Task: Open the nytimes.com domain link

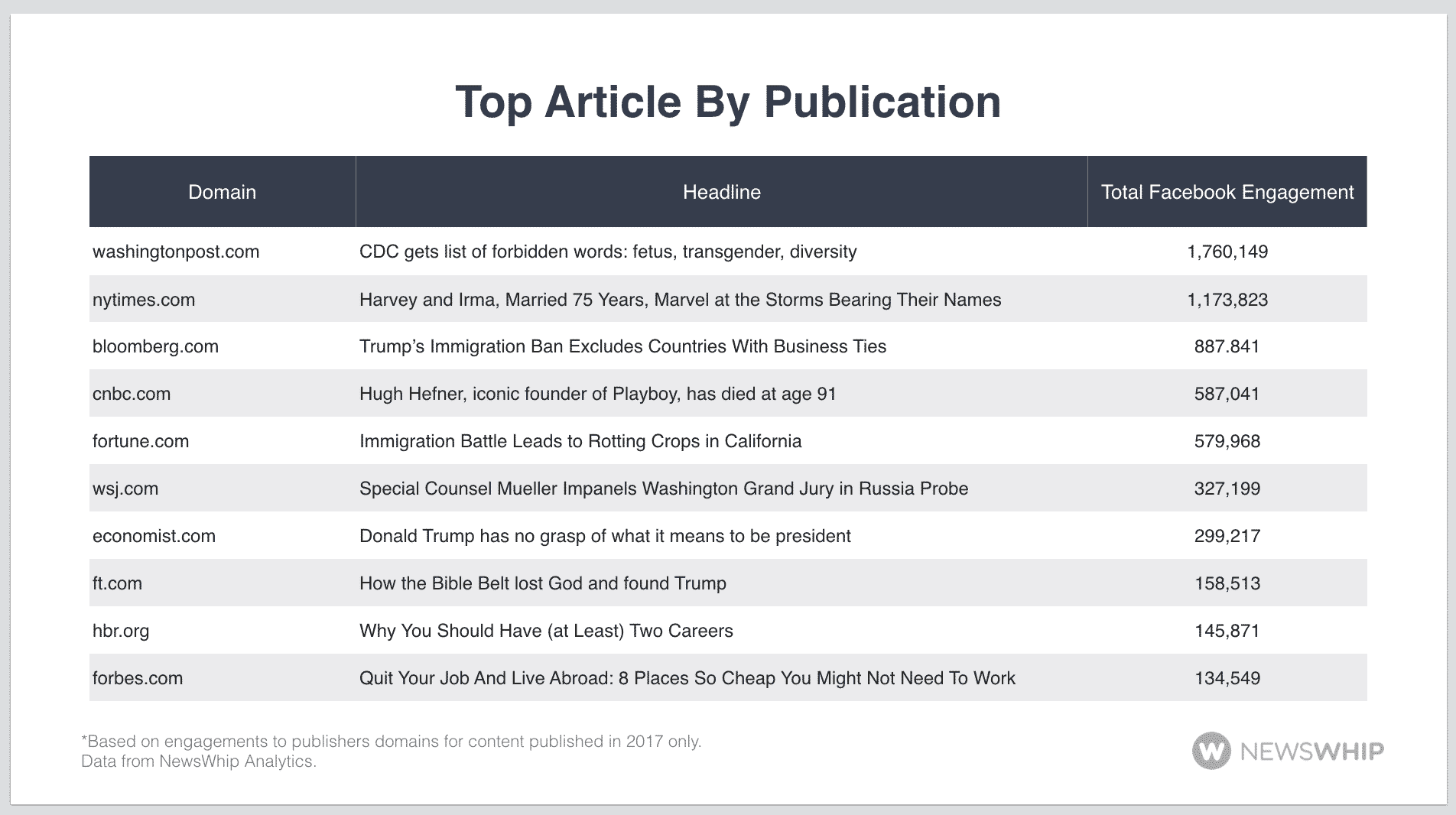Action: [x=143, y=300]
